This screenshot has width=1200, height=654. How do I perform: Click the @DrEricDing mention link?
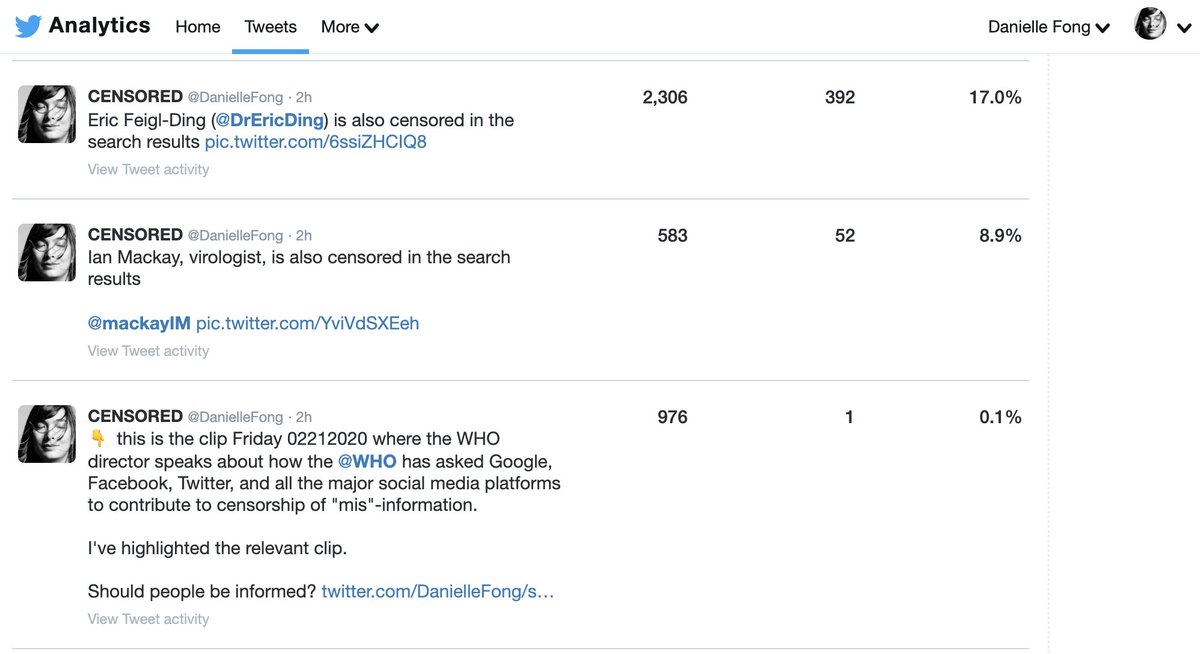270,120
